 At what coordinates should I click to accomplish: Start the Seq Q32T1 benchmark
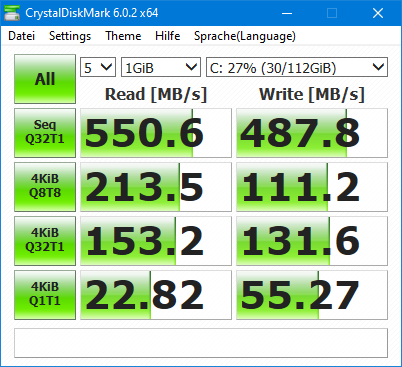[45, 133]
